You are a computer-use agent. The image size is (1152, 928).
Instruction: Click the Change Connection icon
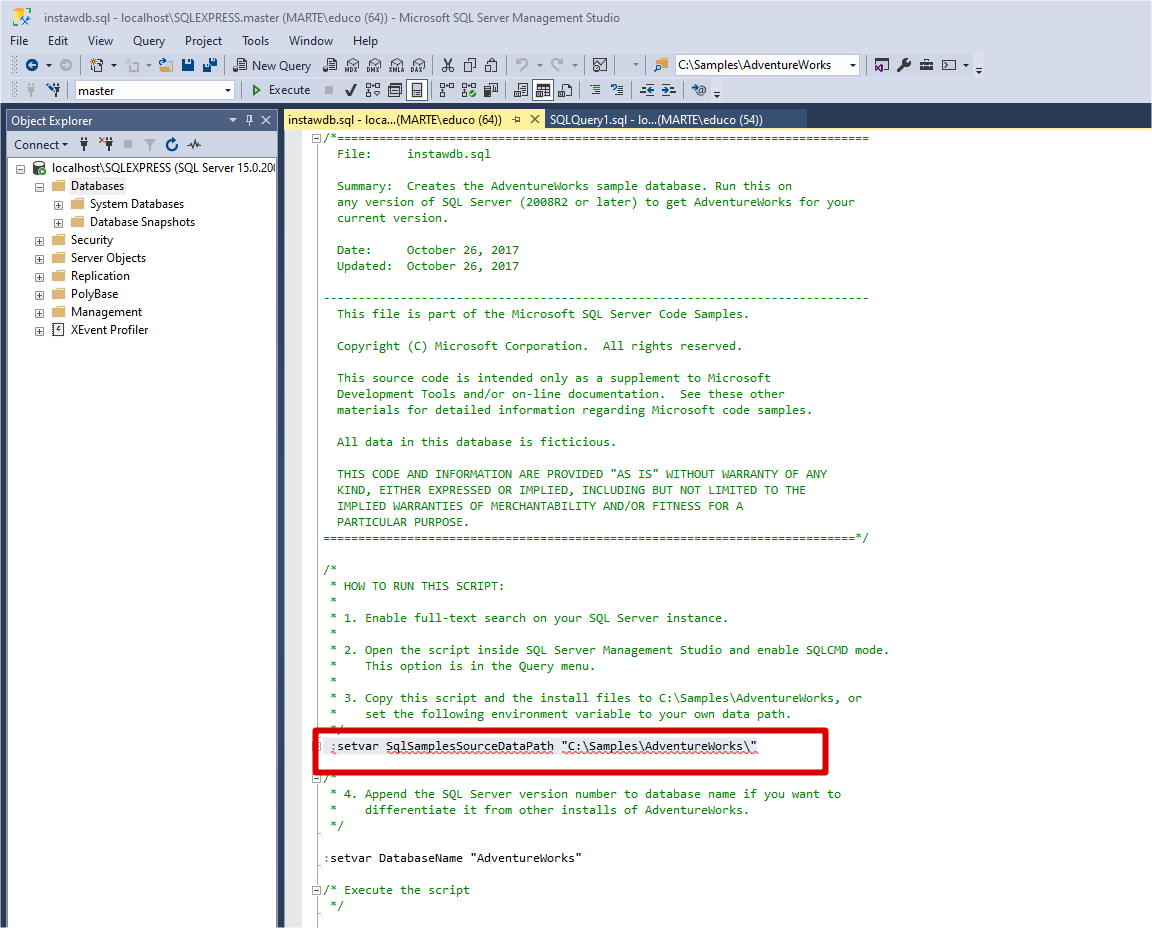pos(53,90)
